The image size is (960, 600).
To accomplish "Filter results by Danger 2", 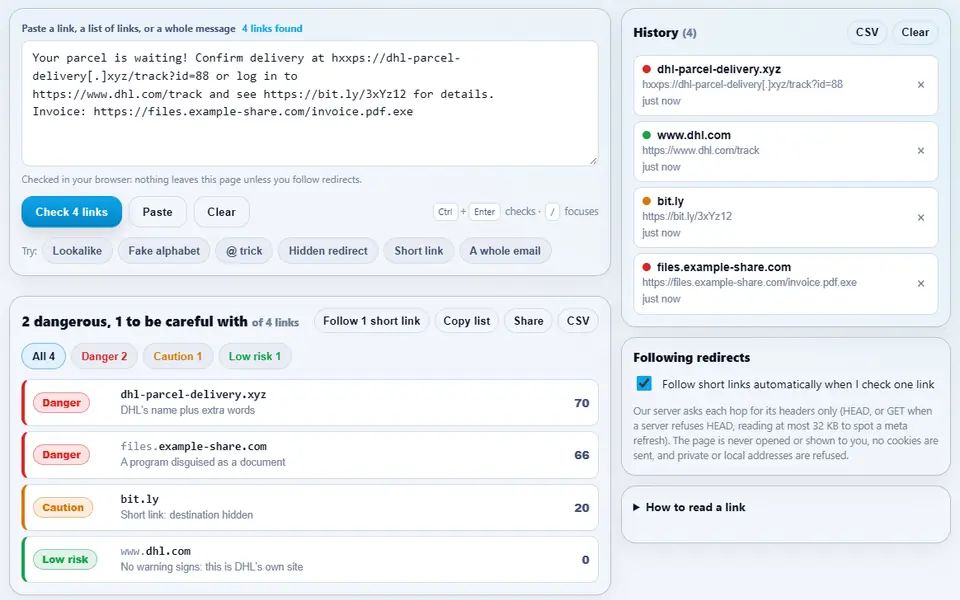I will tap(104, 356).
